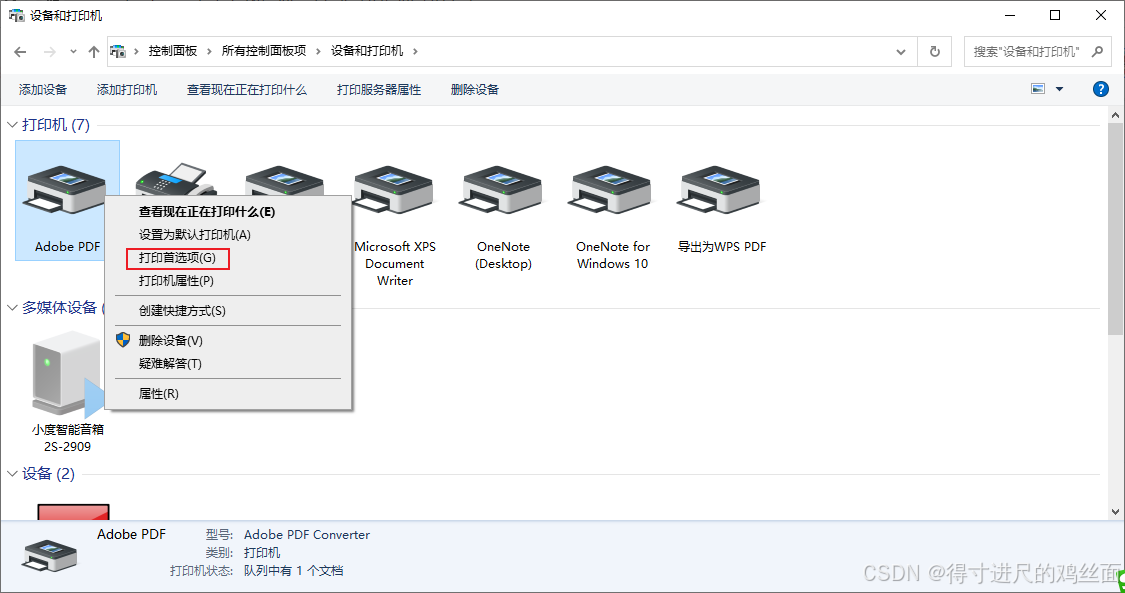Click the title bar devices and printers icon
Viewport: 1125px width, 593px height.
pyautogui.click(x=16, y=15)
